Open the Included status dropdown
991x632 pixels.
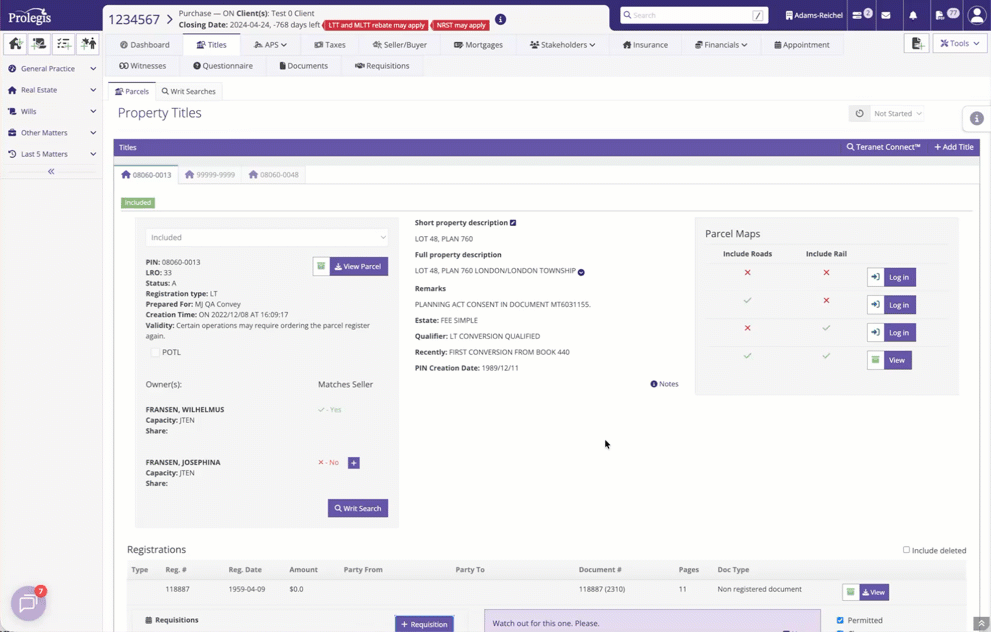point(267,238)
